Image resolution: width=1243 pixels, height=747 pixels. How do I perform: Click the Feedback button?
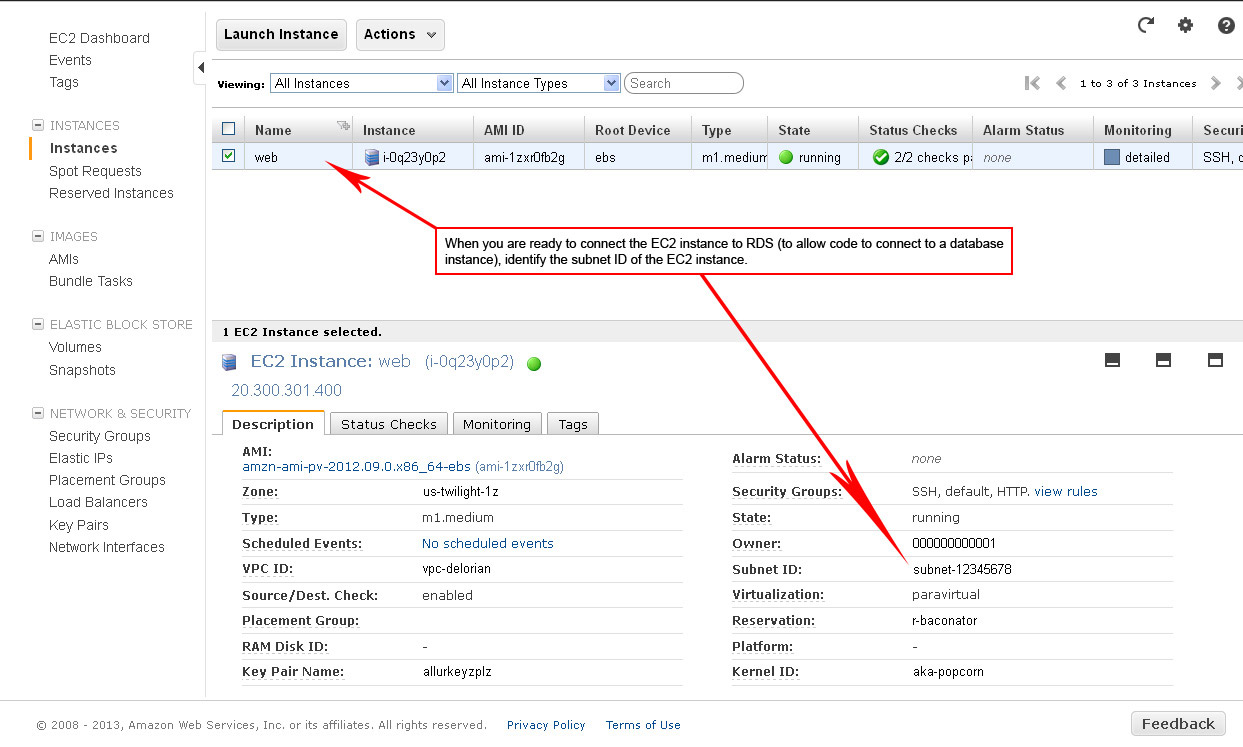(1178, 724)
